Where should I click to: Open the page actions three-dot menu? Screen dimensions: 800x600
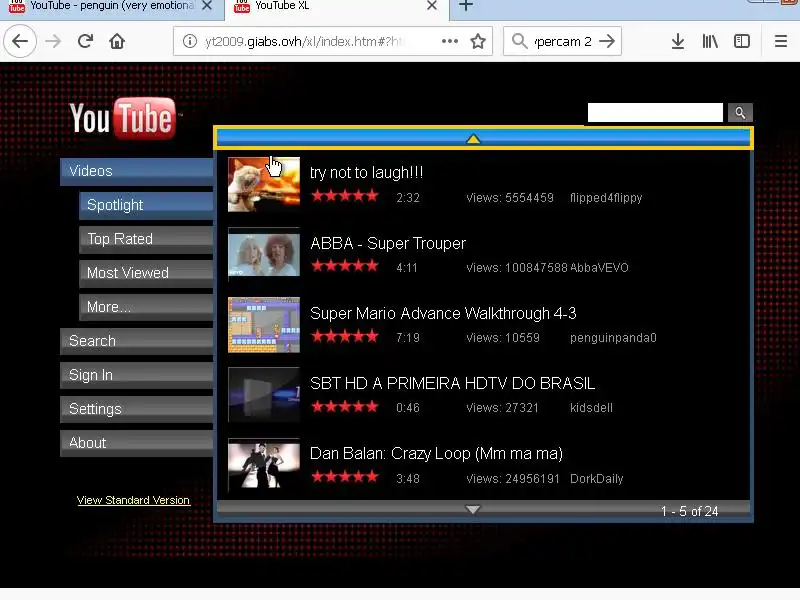coord(449,41)
